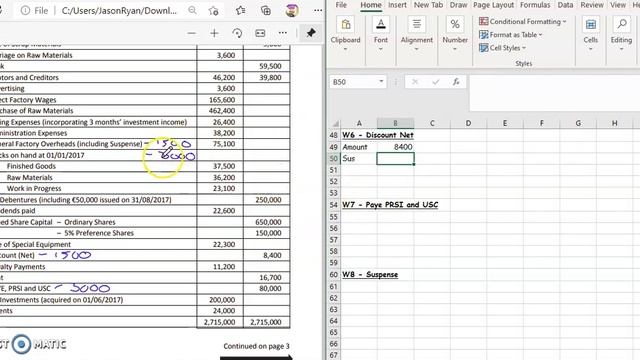Viewport: 640px width, 360px height.
Task: Click the Select All corner triangle
Action: tap(335, 123)
